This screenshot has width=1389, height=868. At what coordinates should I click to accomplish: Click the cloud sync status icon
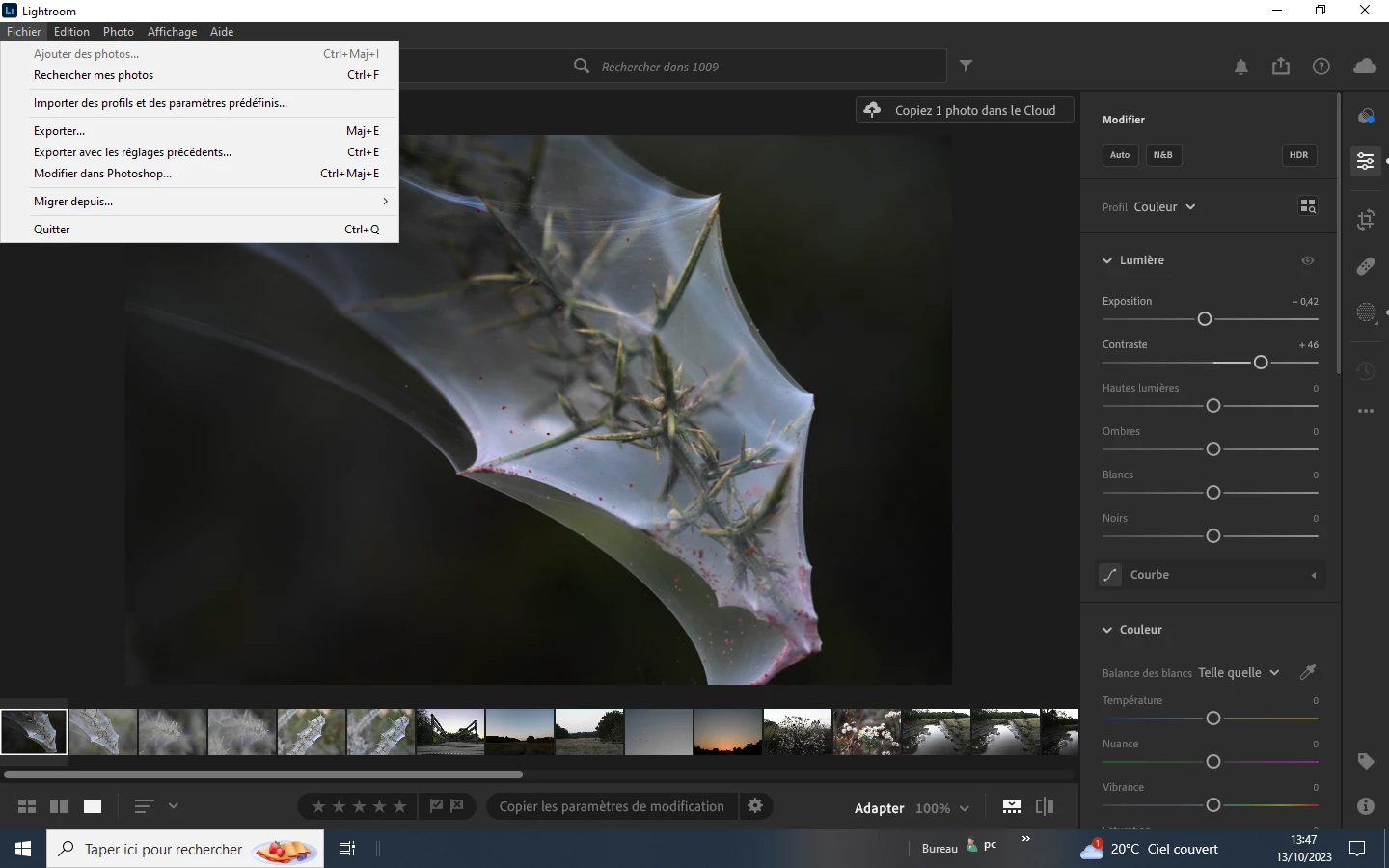click(1365, 67)
